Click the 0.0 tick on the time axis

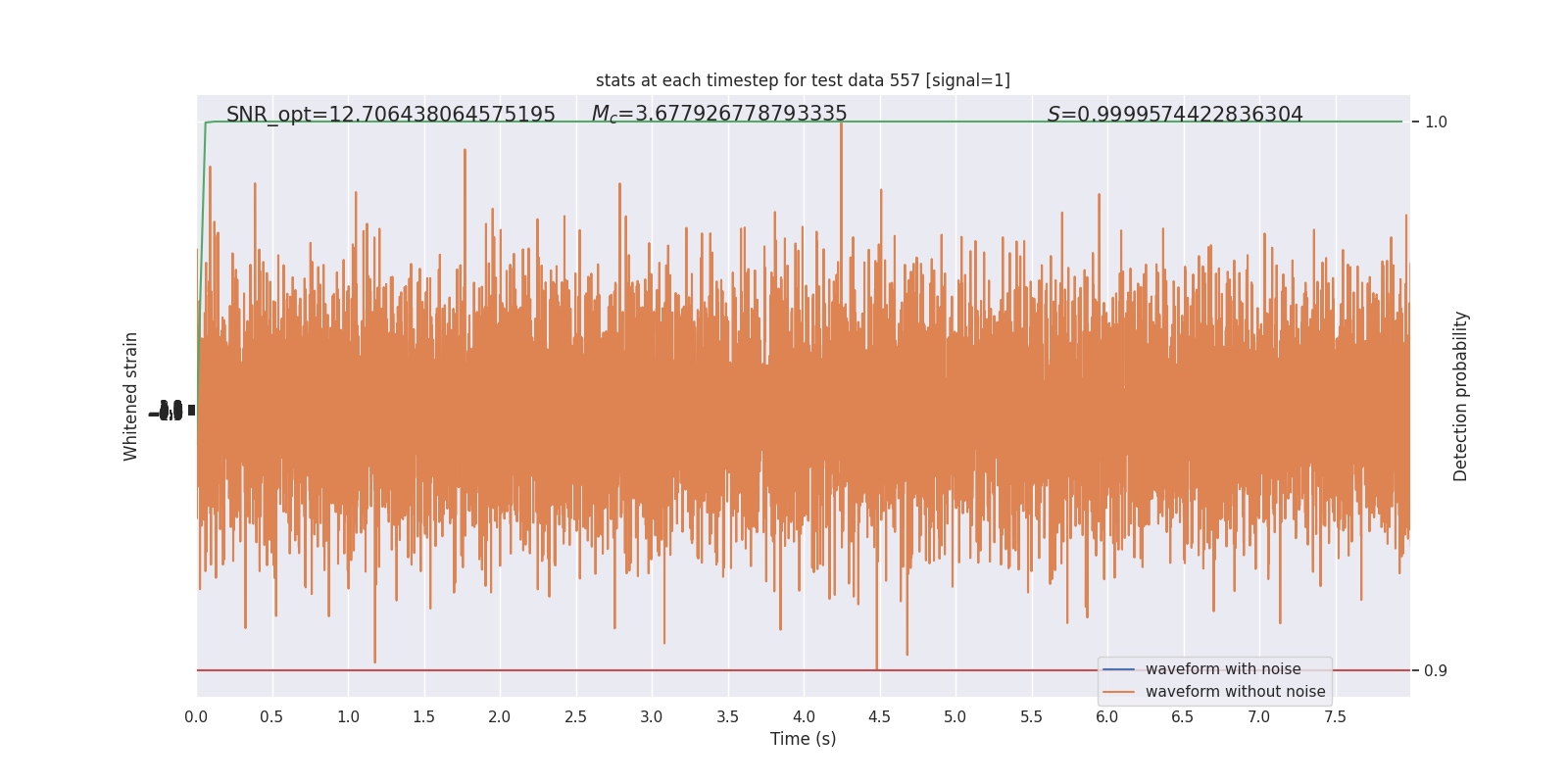[196, 717]
